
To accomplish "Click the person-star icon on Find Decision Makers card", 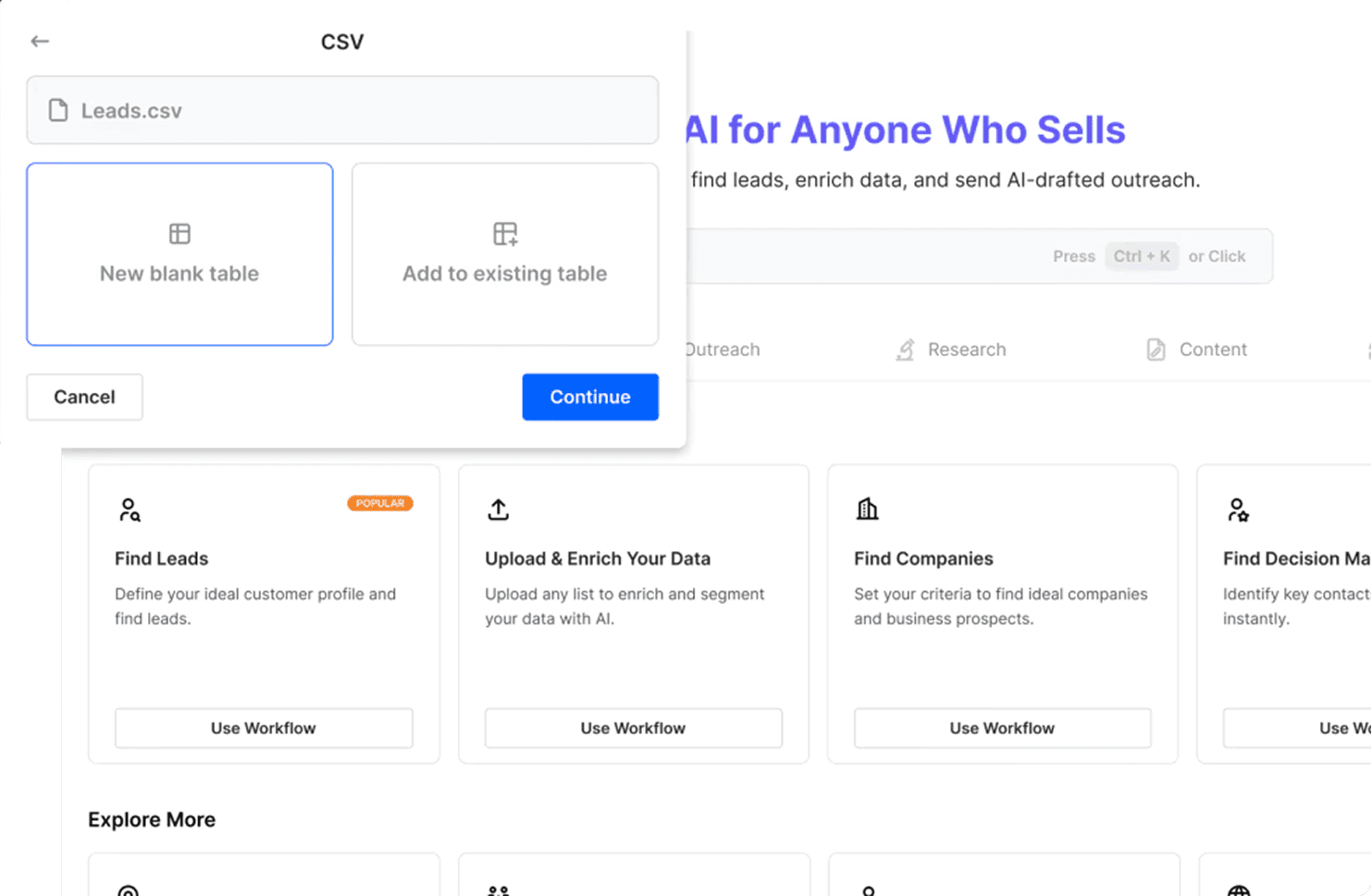I will tap(1238, 509).
